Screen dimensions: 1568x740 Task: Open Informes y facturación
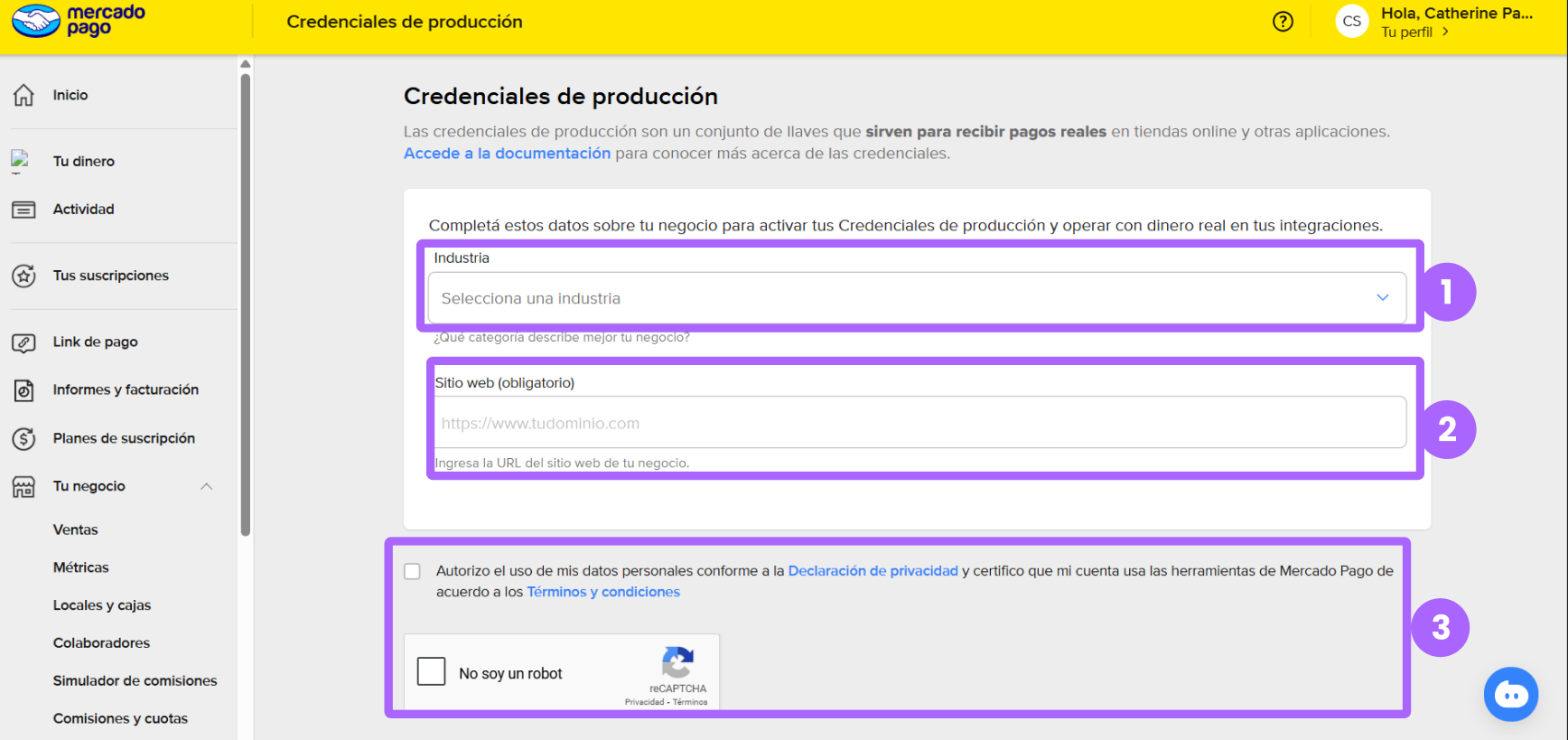126,389
